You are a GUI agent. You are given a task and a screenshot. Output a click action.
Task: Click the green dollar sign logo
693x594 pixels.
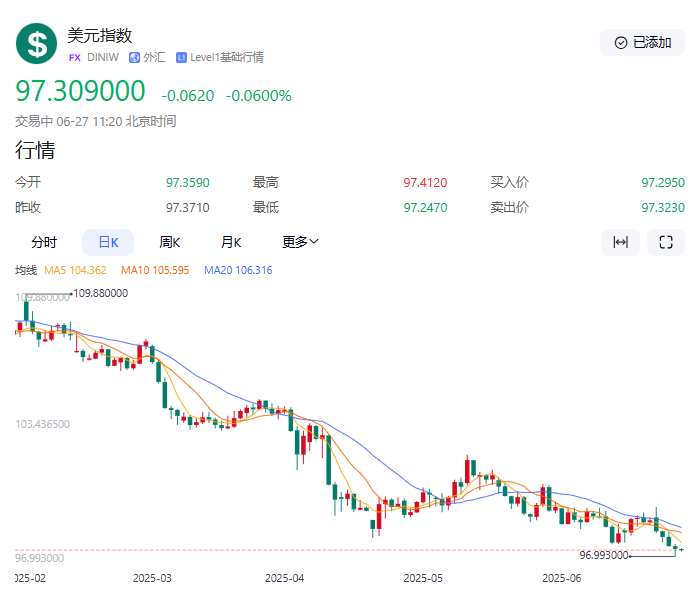click(x=36, y=44)
